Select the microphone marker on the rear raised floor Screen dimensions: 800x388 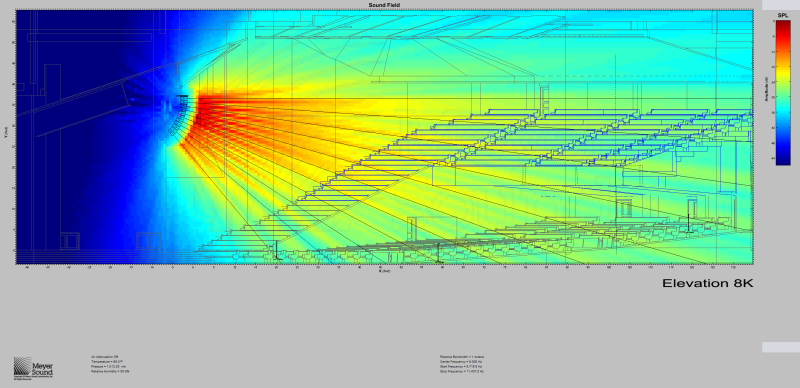pos(688,223)
